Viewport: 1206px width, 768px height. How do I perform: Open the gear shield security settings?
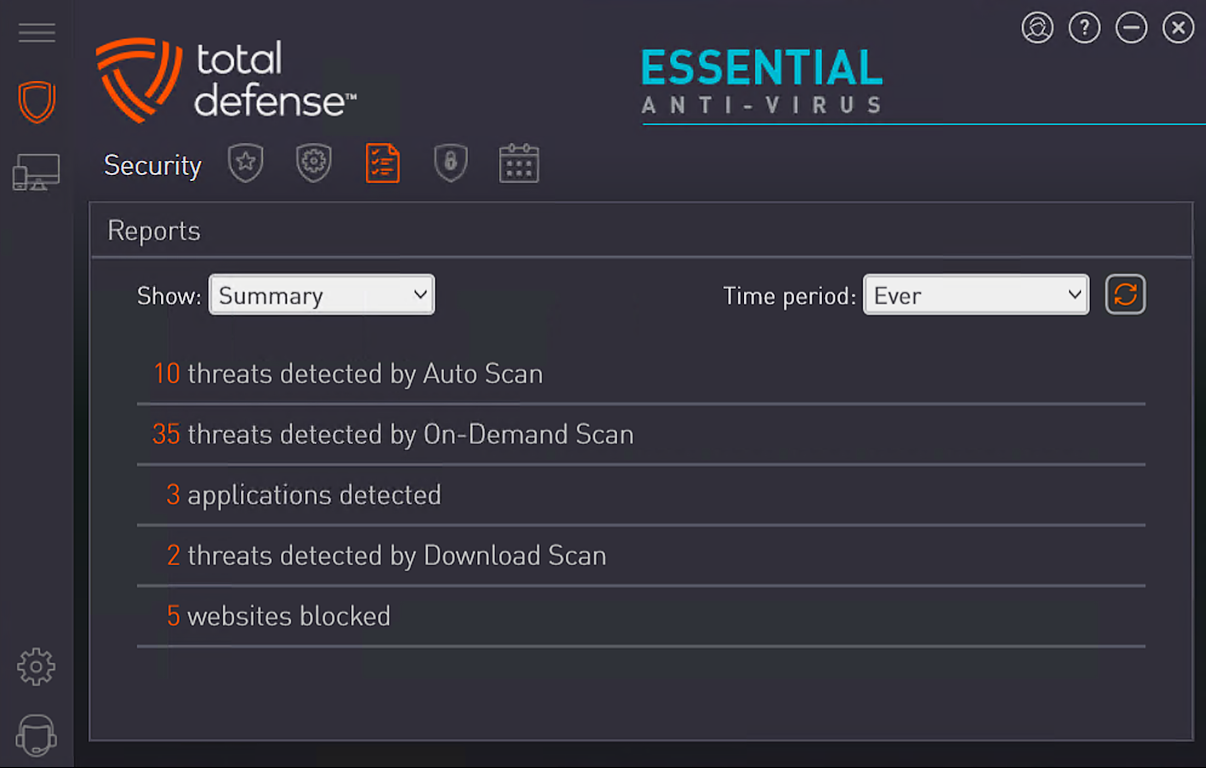point(314,163)
